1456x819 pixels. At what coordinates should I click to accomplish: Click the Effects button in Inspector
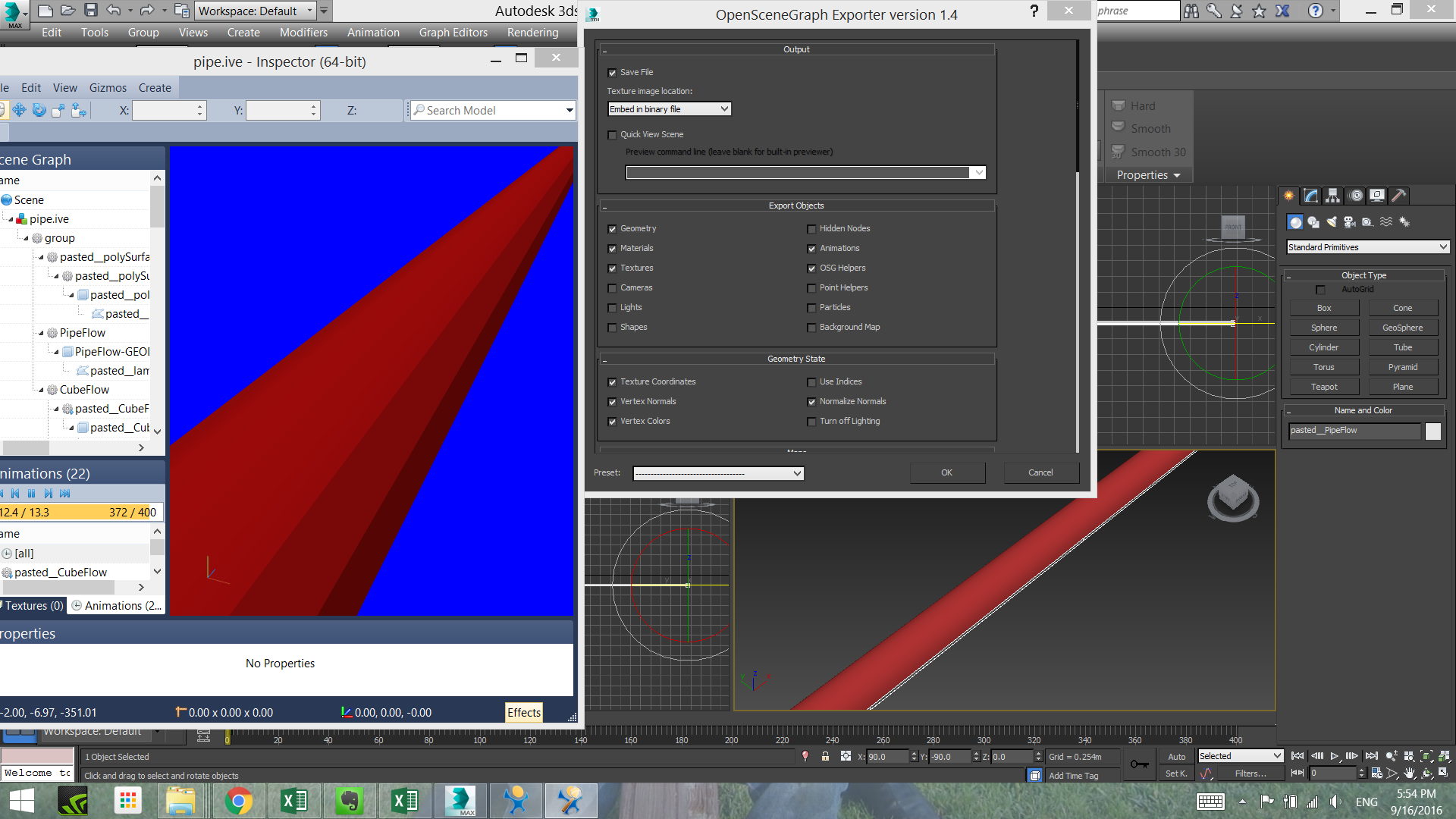(524, 713)
